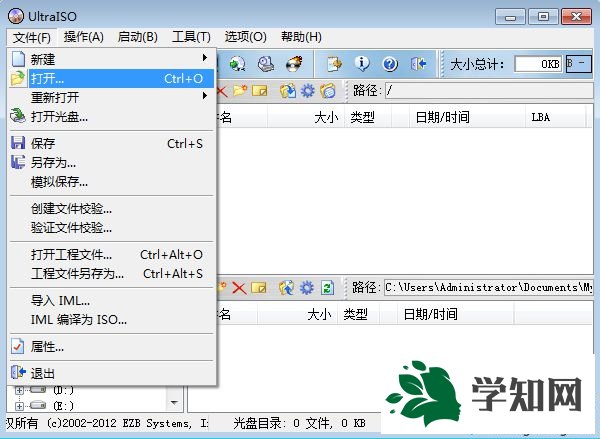Click the Burn CD image flame icon
The image size is (600, 439).
(294, 64)
